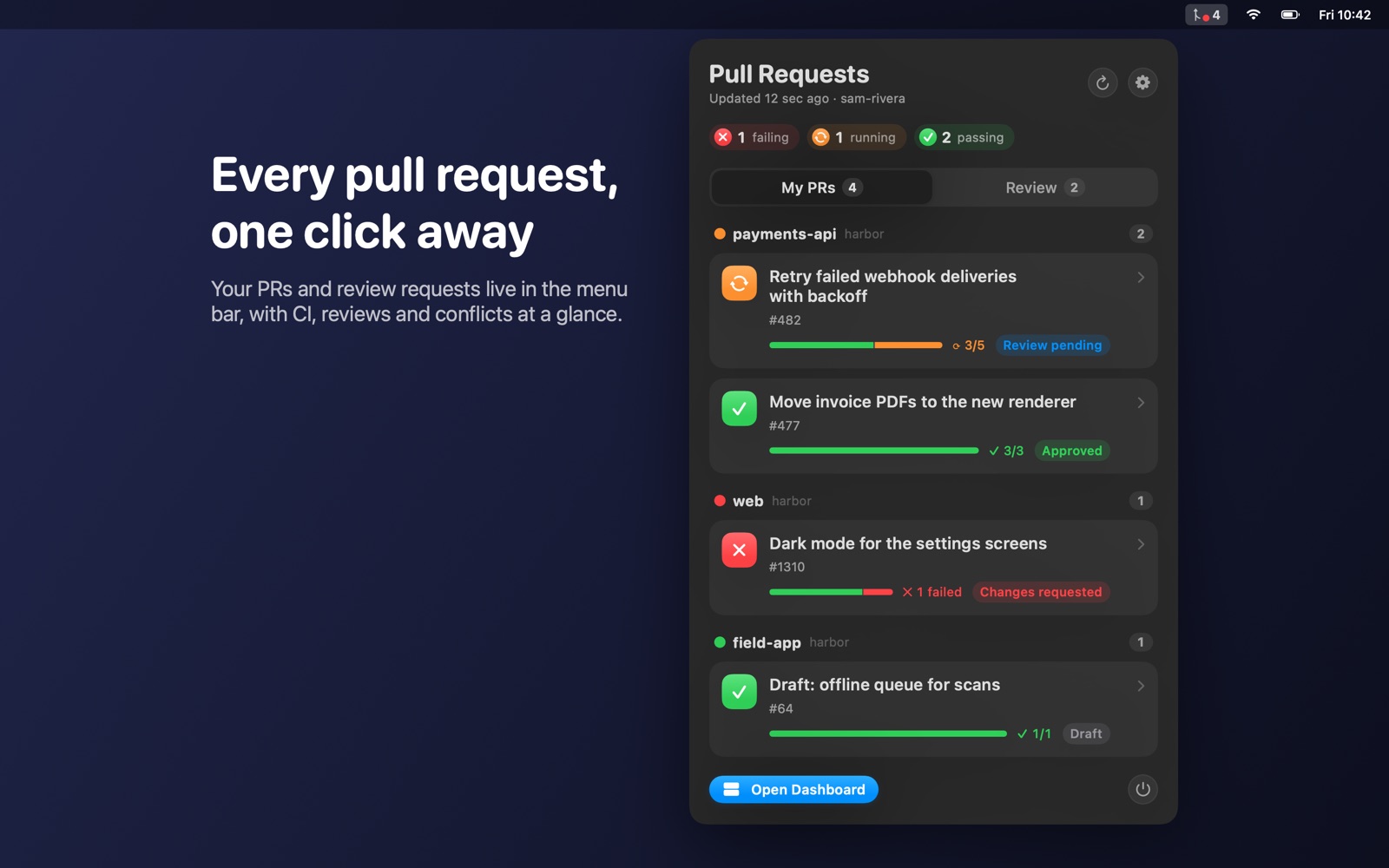Click the refresh icon in Pull Requests header
This screenshot has width=1389, height=868.
coord(1103,82)
